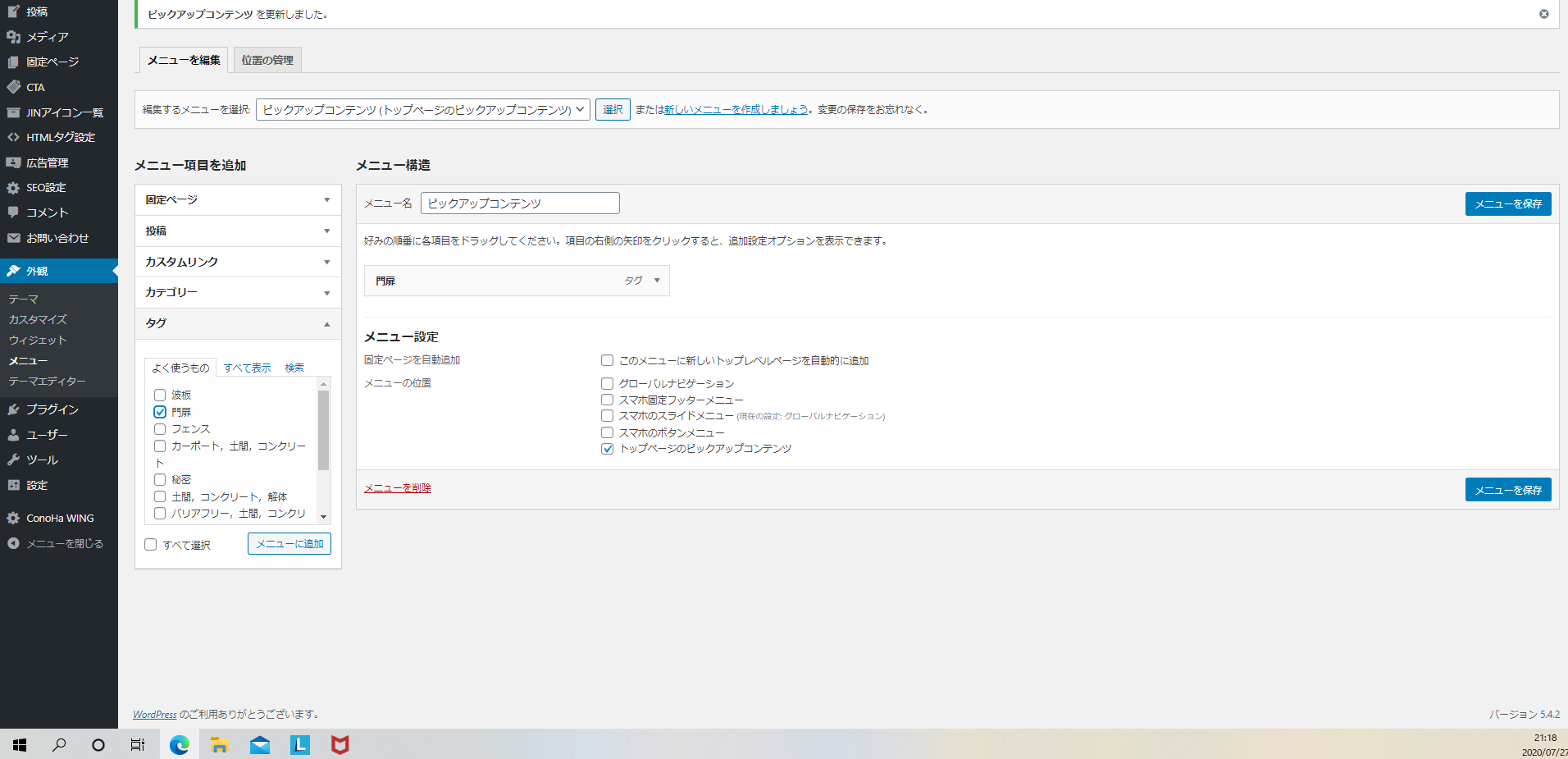
Task: Click the 選択 button next to dropdown
Action: pyautogui.click(x=613, y=109)
